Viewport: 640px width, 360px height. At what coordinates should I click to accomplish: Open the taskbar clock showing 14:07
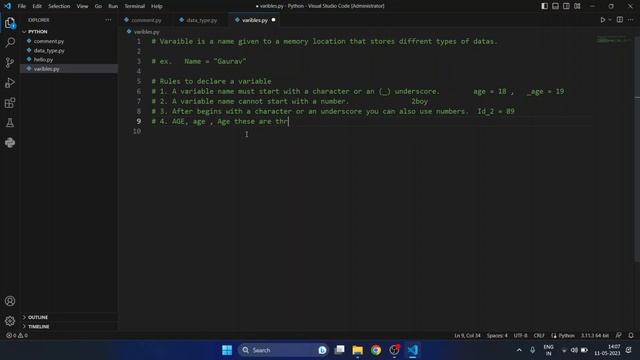tap(607, 350)
